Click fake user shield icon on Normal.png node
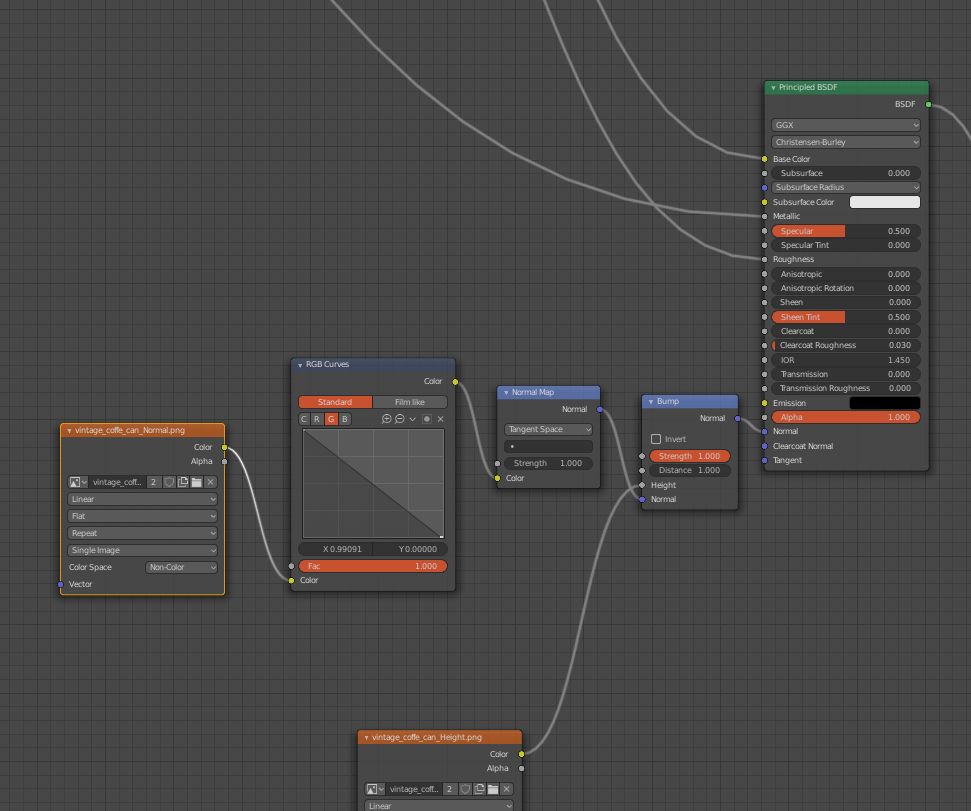Screen dimensions: 971x811 [169, 482]
